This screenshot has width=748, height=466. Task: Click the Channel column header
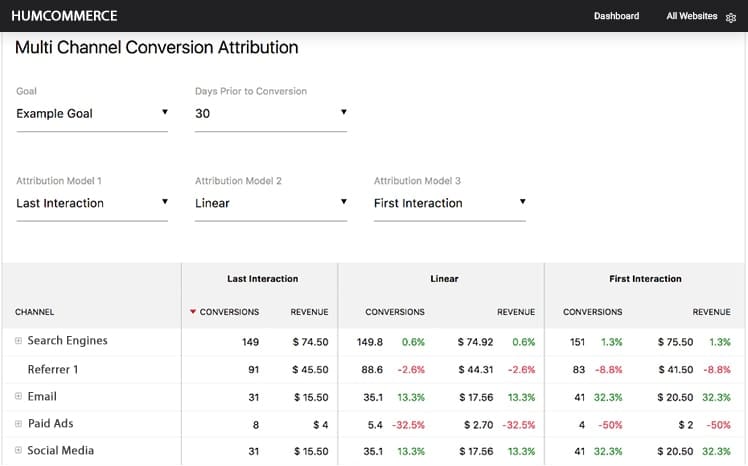(x=35, y=312)
